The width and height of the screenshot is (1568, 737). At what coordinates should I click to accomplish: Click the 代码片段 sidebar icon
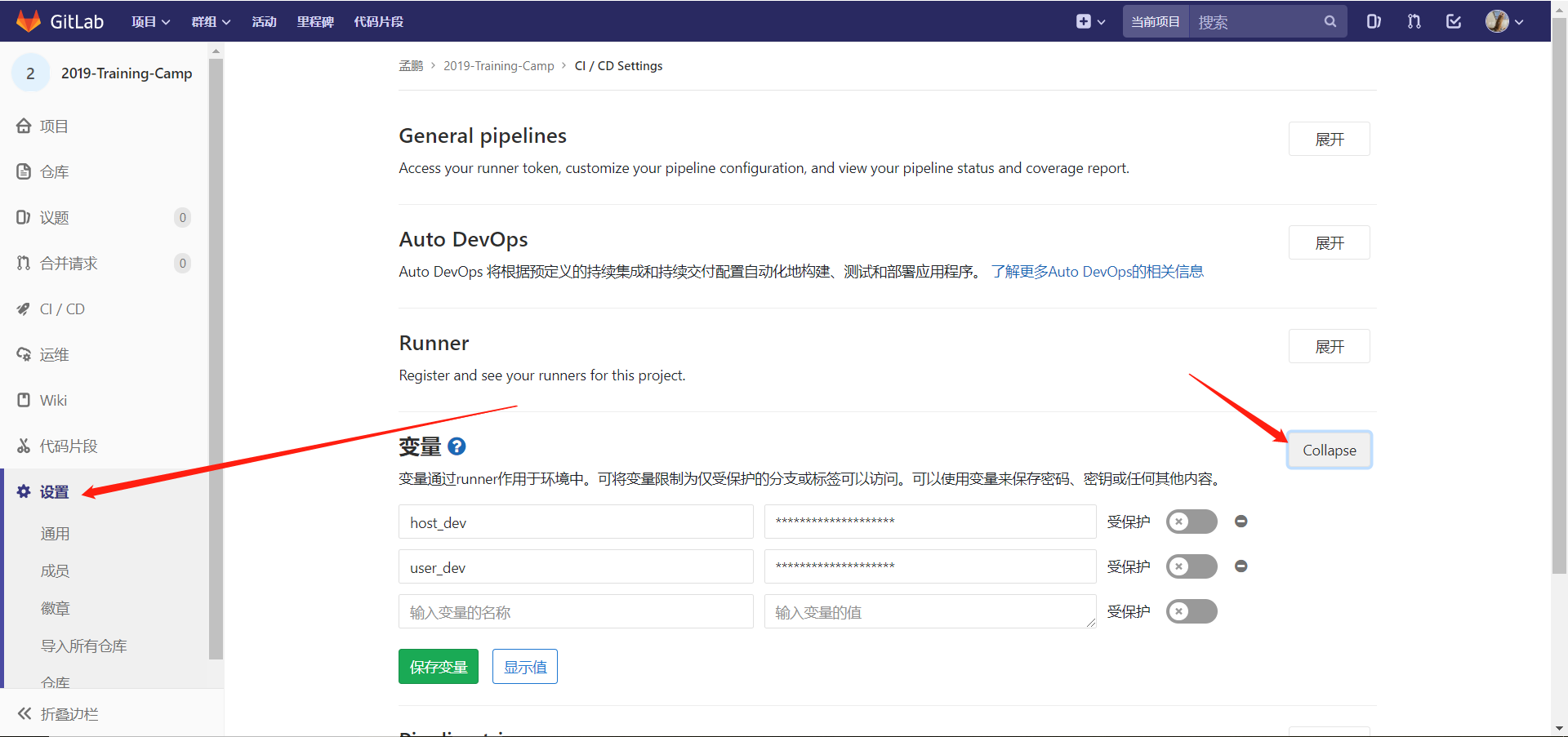click(x=70, y=446)
